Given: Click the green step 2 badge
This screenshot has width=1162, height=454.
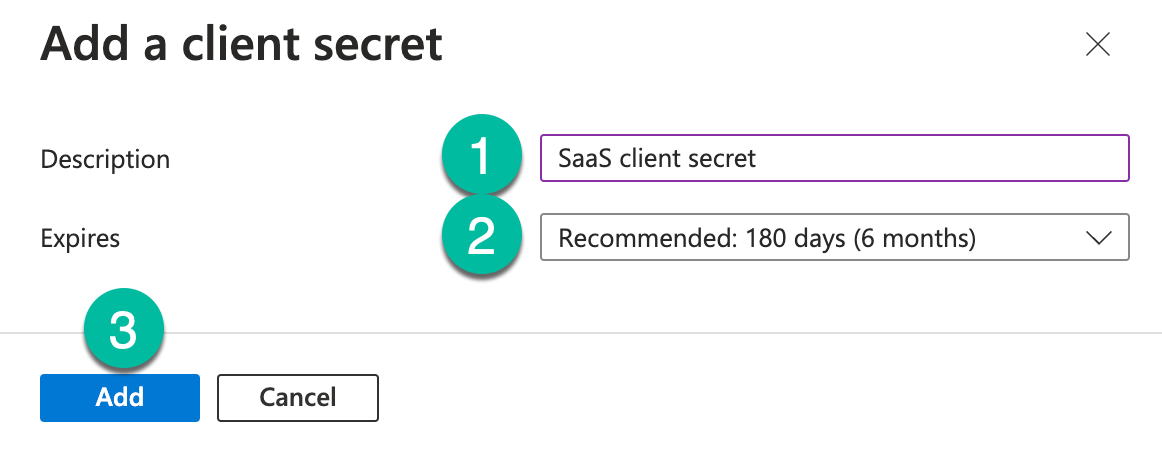Looking at the screenshot, I should click(x=482, y=238).
